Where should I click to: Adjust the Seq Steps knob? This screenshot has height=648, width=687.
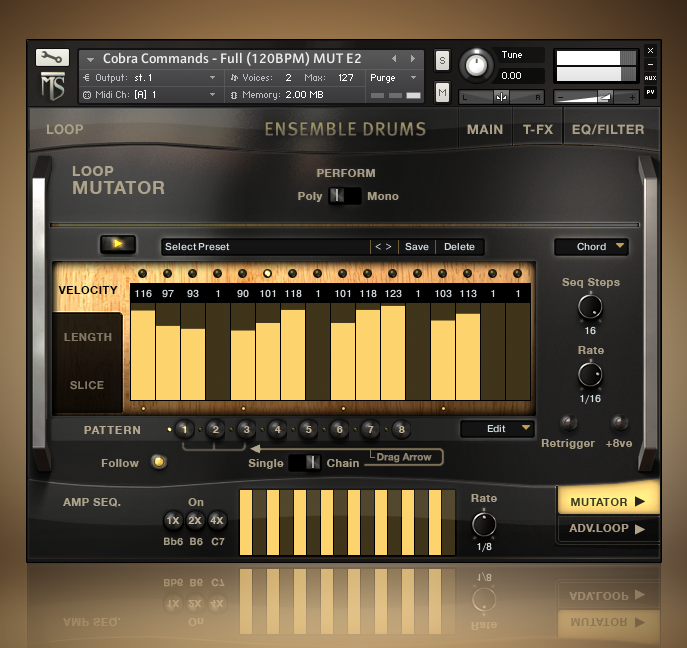[590, 307]
